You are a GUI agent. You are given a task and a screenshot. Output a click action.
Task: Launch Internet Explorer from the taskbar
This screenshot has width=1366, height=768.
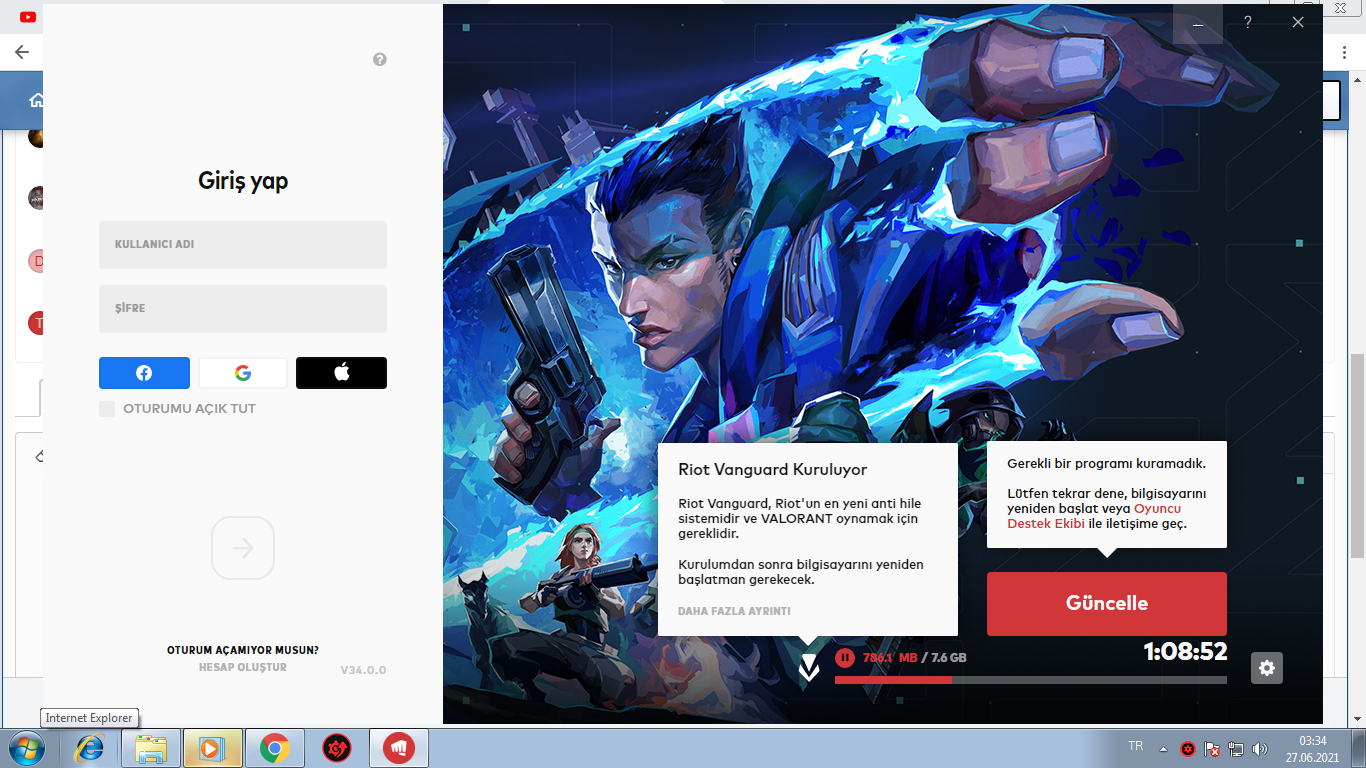91,748
